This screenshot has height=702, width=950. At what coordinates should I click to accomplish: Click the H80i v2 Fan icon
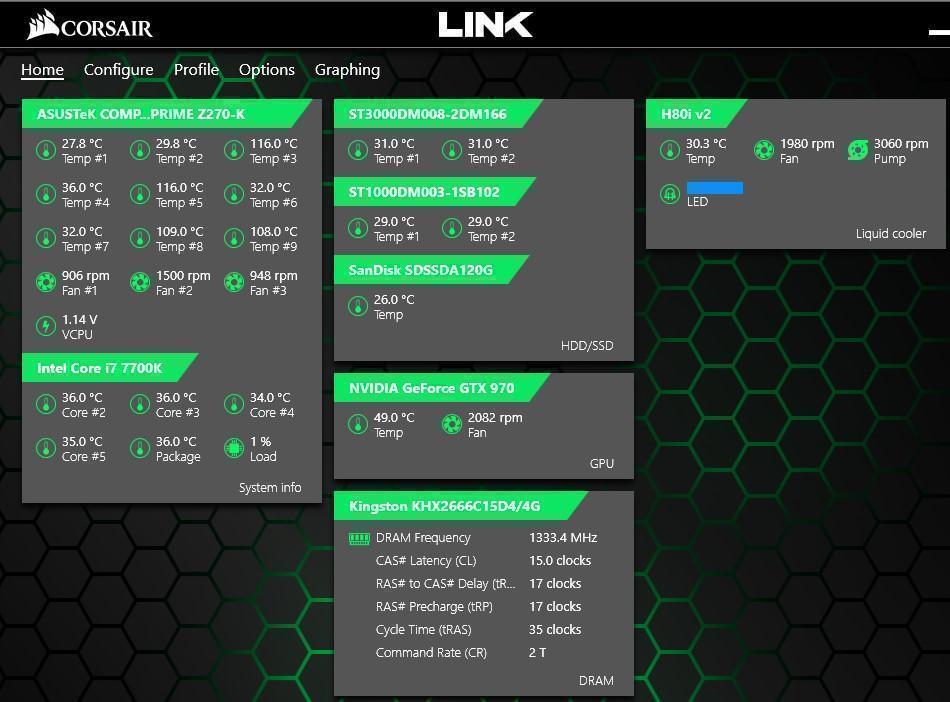[x=764, y=150]
